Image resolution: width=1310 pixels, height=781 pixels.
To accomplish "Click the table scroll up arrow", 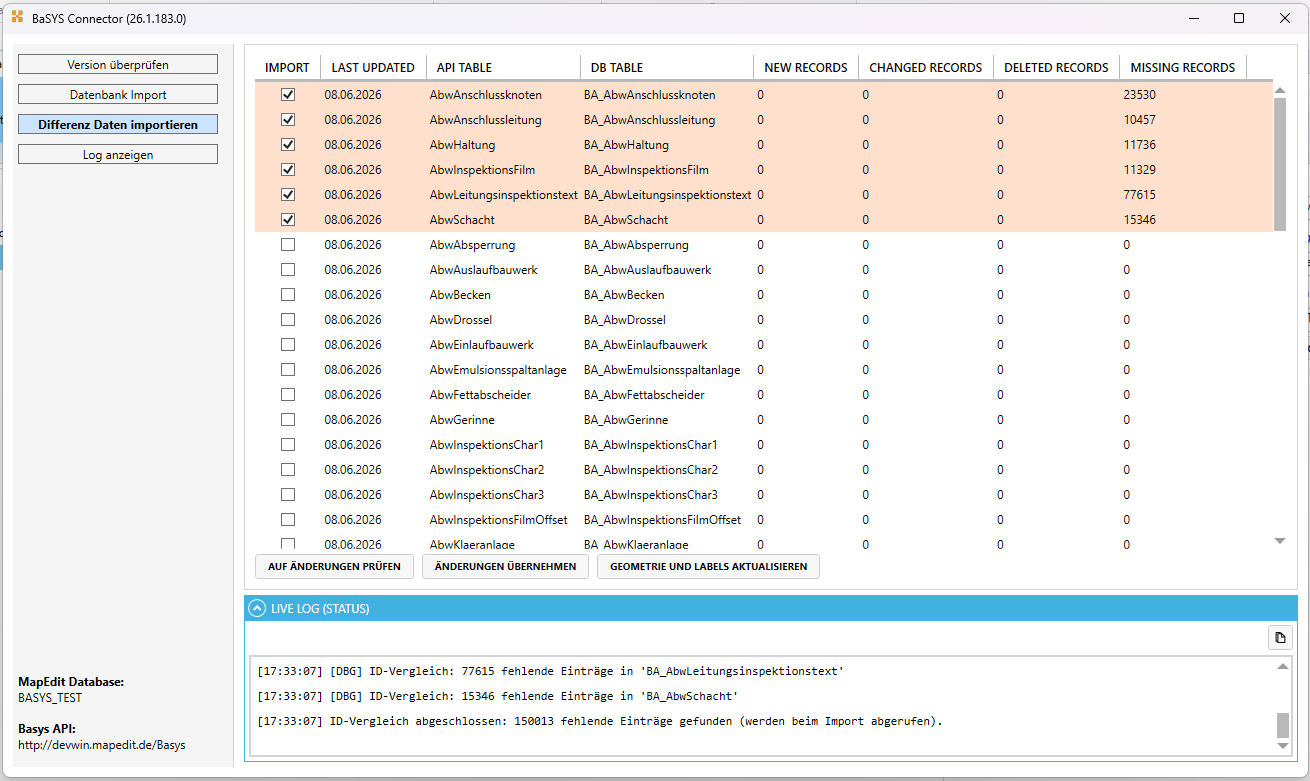I will [1280, 90].
